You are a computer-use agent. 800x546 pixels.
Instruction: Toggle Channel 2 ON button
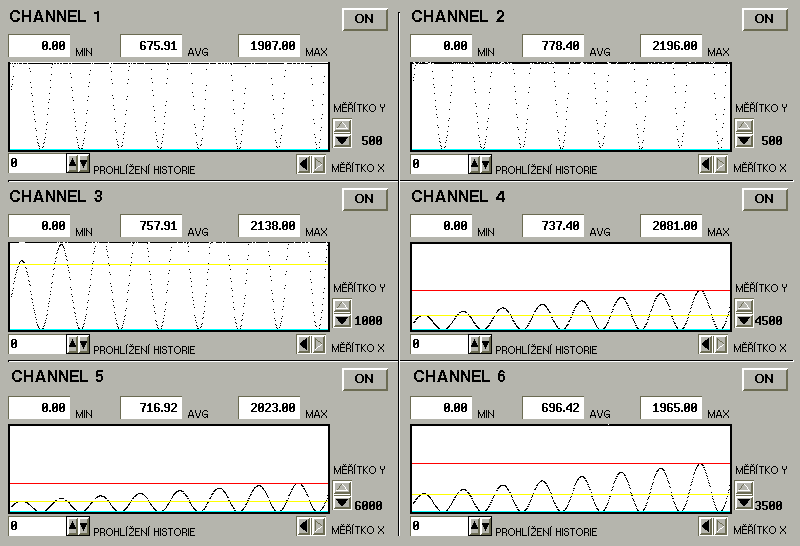[x=764, y=19]
